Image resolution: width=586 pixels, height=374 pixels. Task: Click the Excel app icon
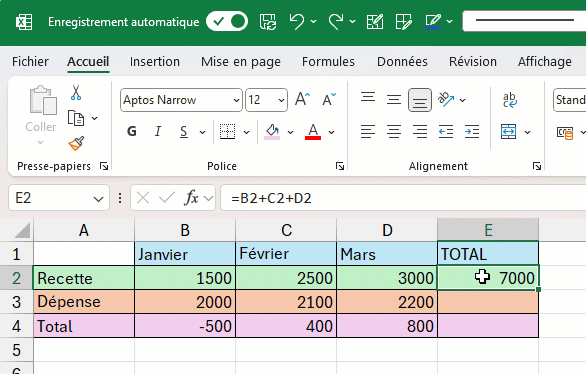pyautogui.click(x=24, y=22)
